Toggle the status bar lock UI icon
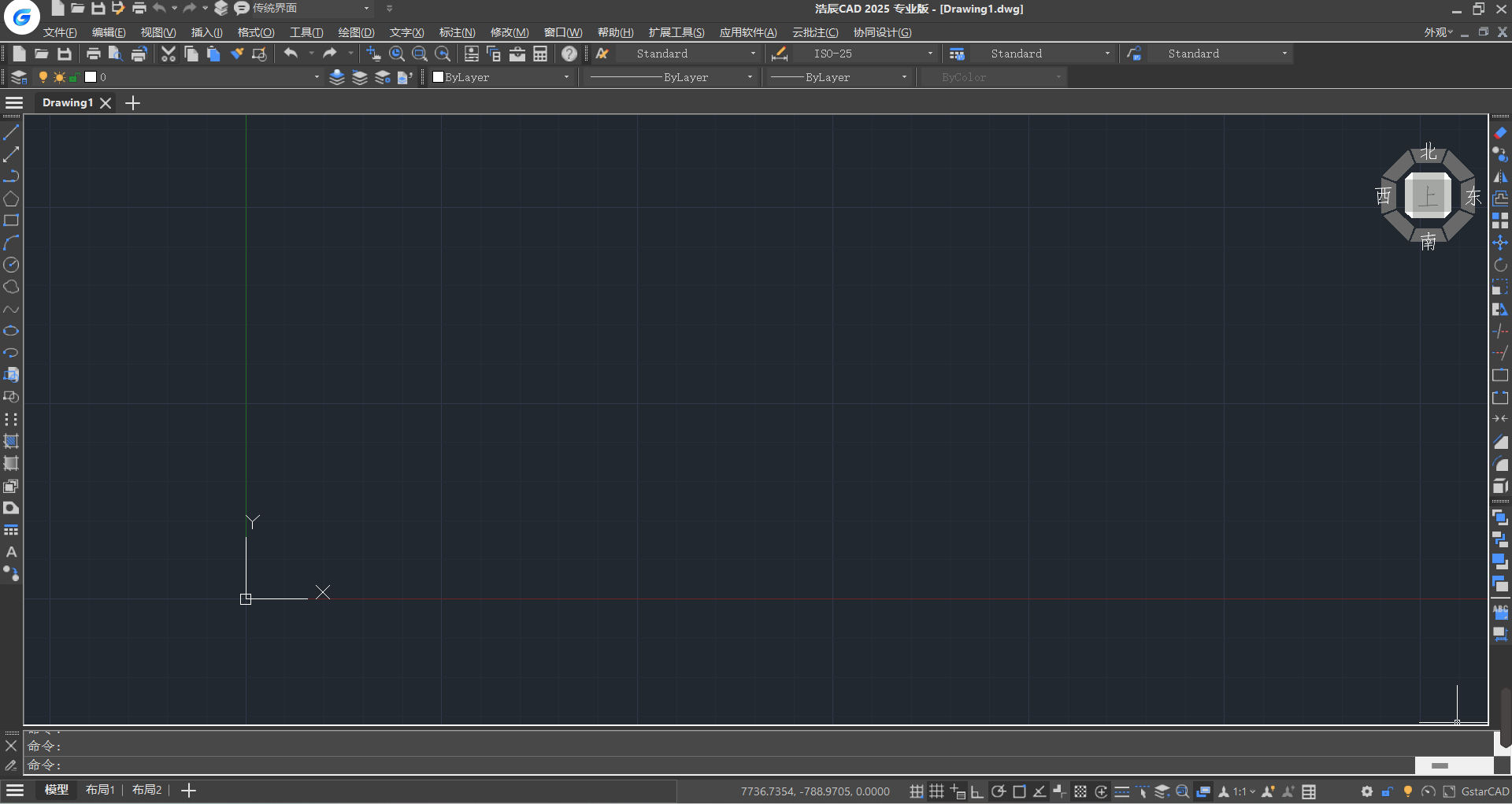This screenshot has width=1512, height=804. [1388, 791]
